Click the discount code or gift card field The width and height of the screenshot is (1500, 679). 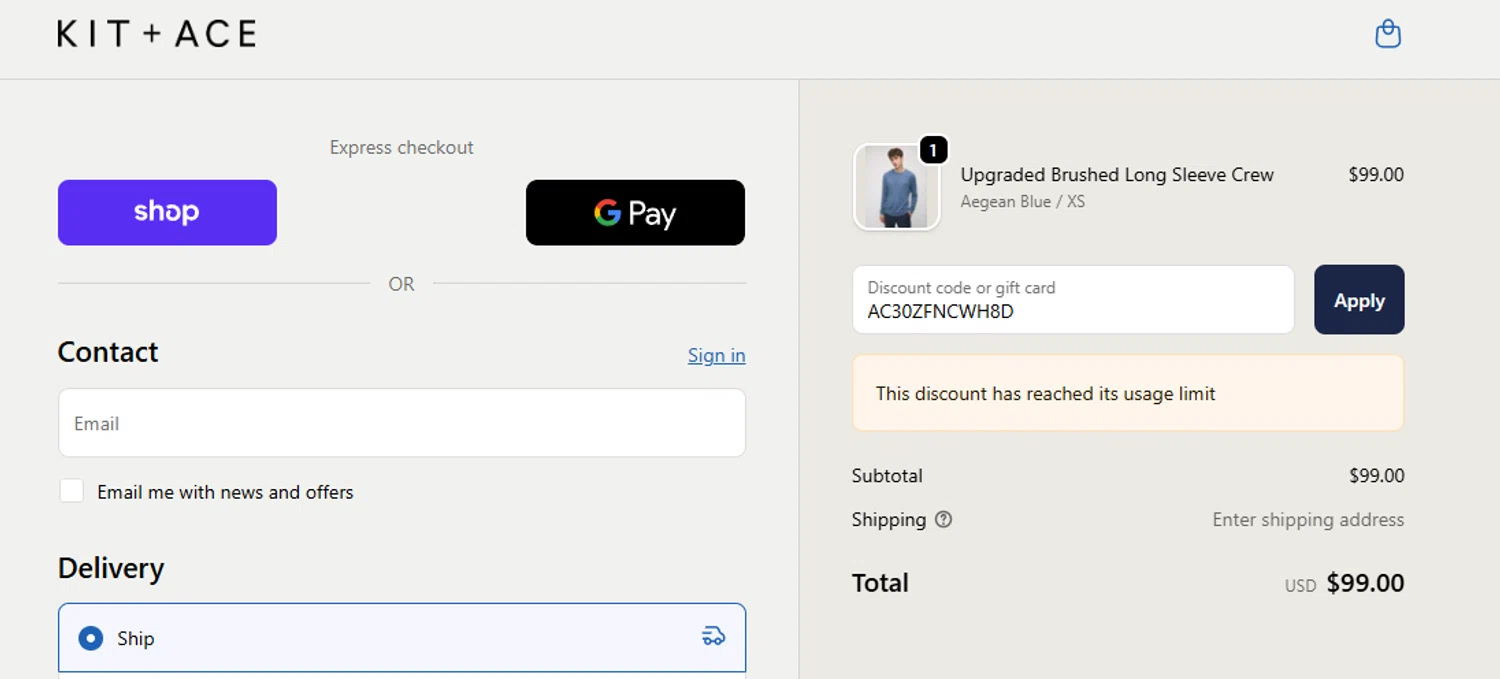[x=1073, y=300]
